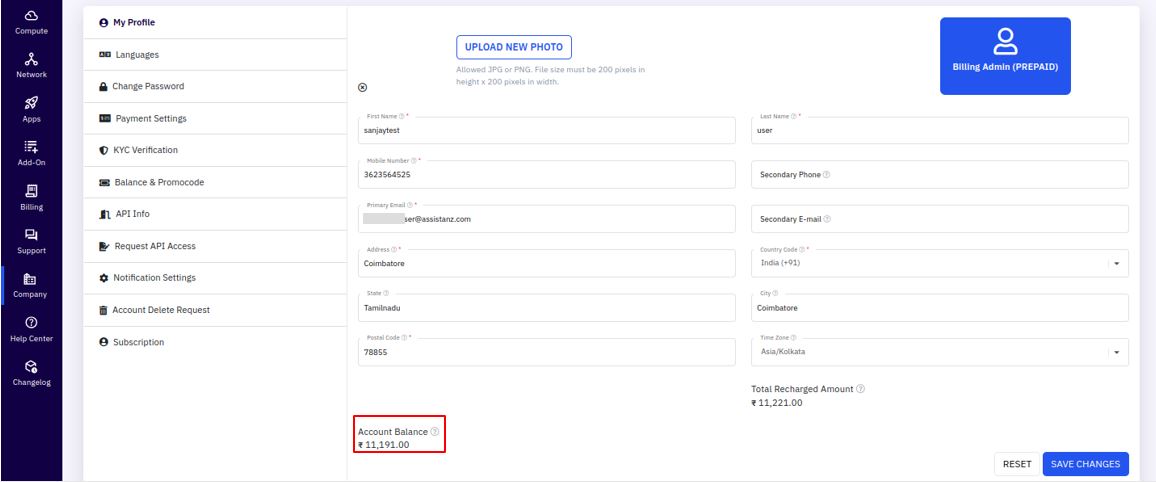
Task: Click the Account Balance help icon
Action: tap(434, 432)
